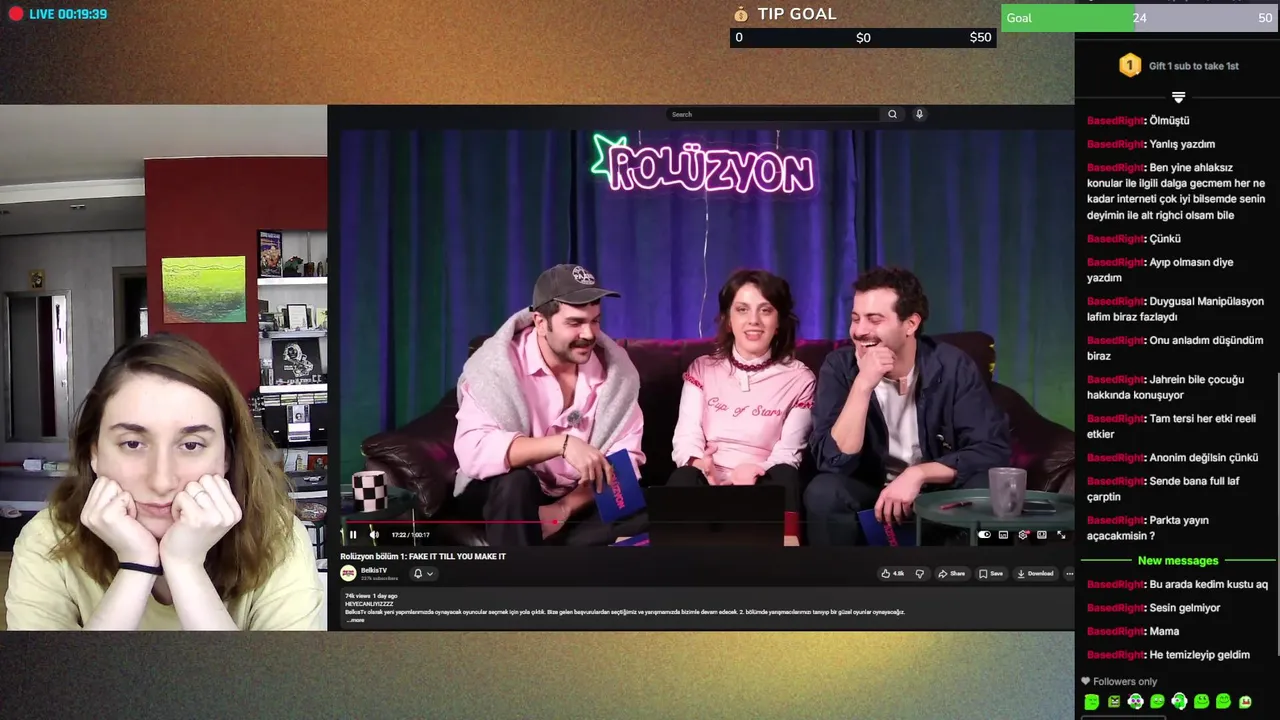Screen dimensions: 1280x720
Task: Open the BelkisTV channel name link
Action: click(374, 570)
